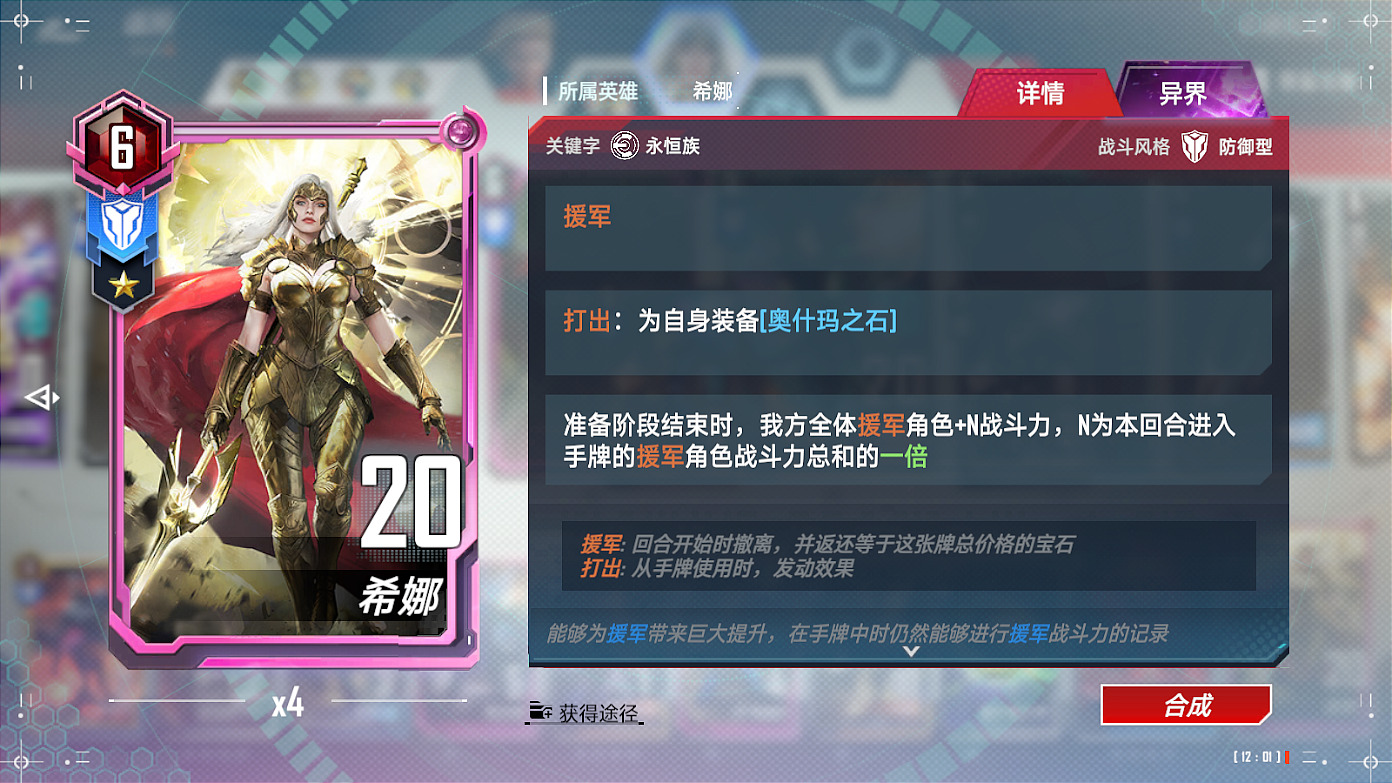Click the 援军 glossary explanation box

[908, 556]
